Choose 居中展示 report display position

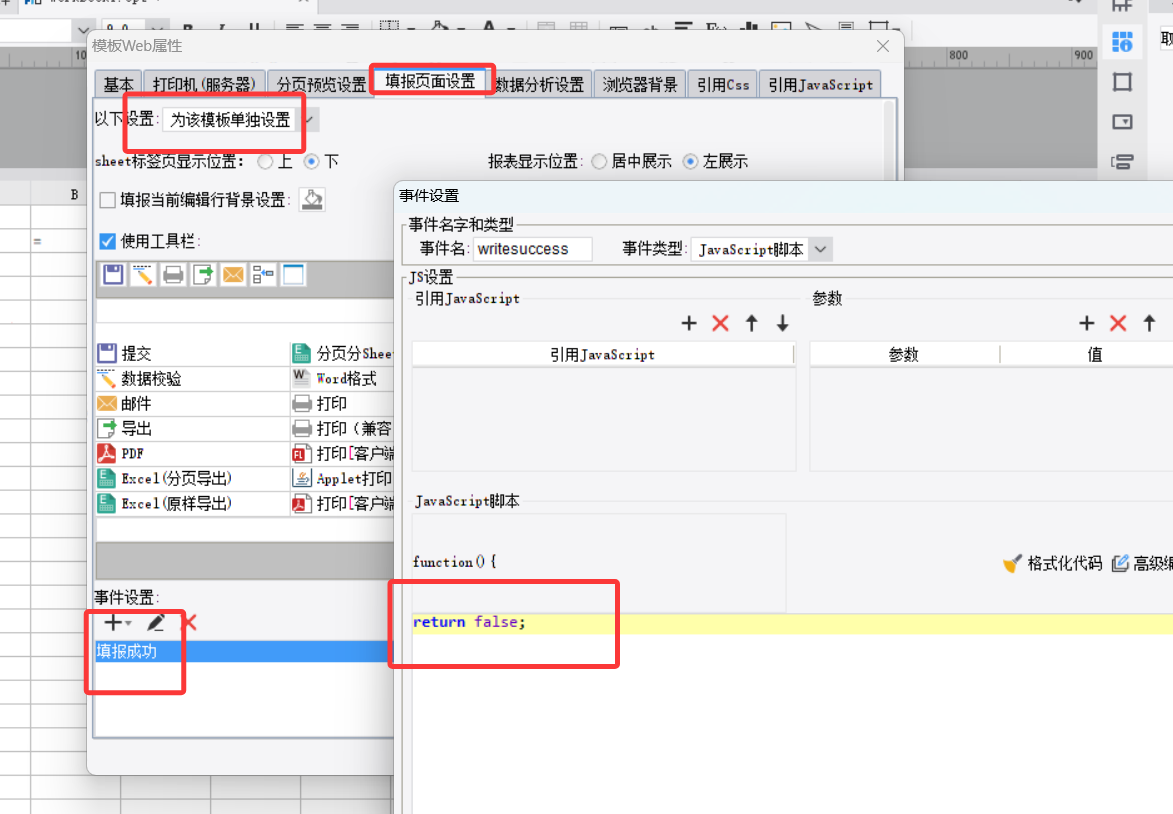[599, 161]
